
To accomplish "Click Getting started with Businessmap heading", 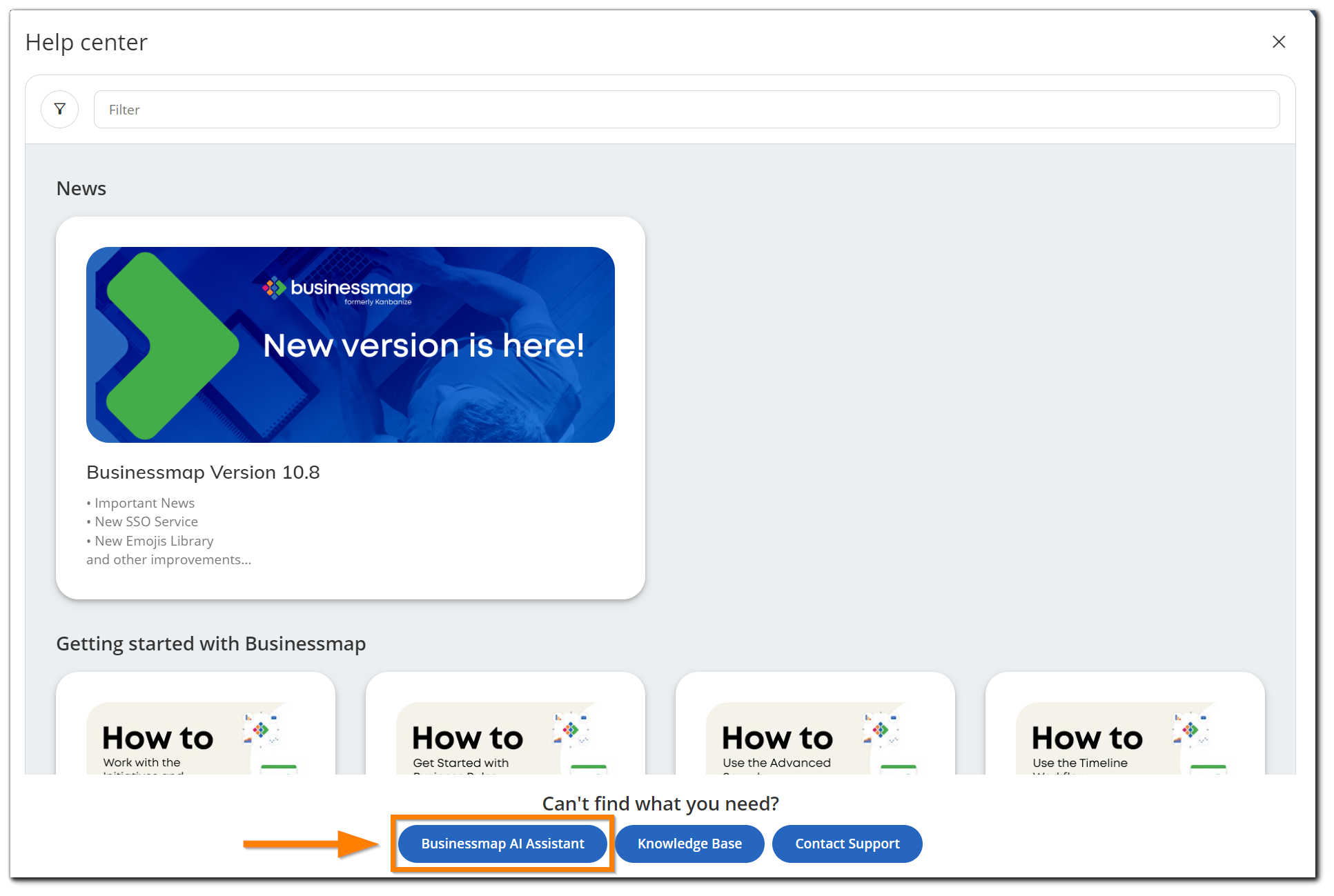I will pyautogui.click(x=211, y=644).
